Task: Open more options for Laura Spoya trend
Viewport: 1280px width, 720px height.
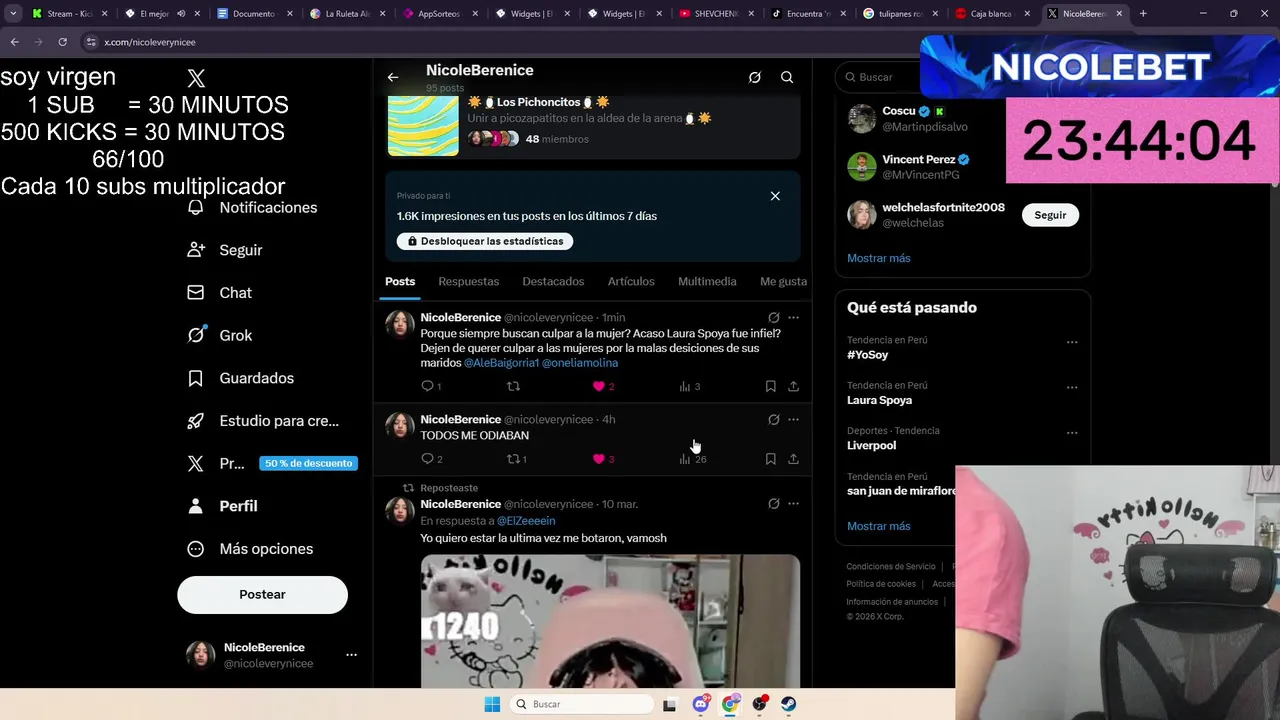Action: click(x=1072, y=387)
